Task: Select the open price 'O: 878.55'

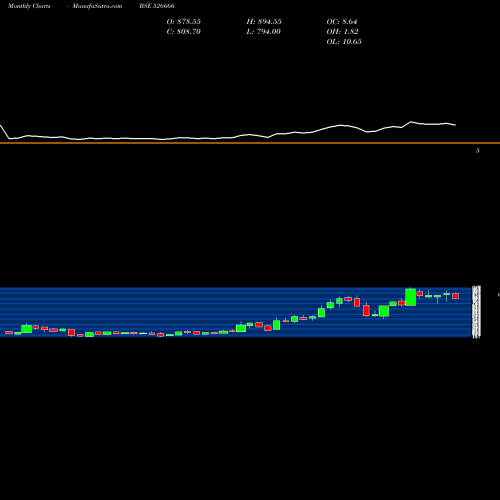Action: (x=184, y=22)
